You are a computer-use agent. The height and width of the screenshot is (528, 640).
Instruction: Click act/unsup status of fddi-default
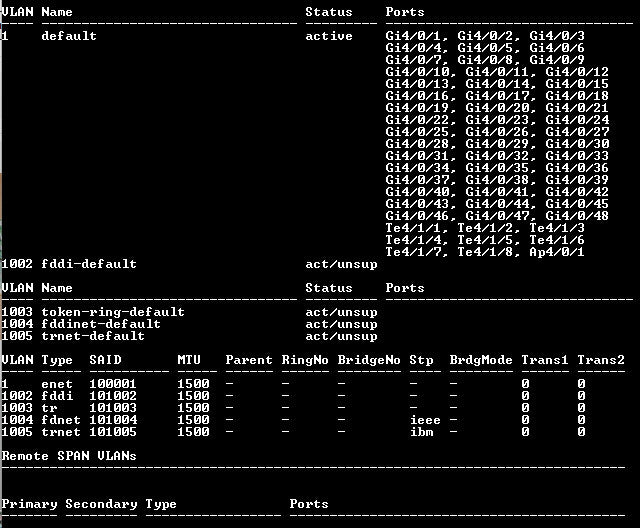point(341,264)
